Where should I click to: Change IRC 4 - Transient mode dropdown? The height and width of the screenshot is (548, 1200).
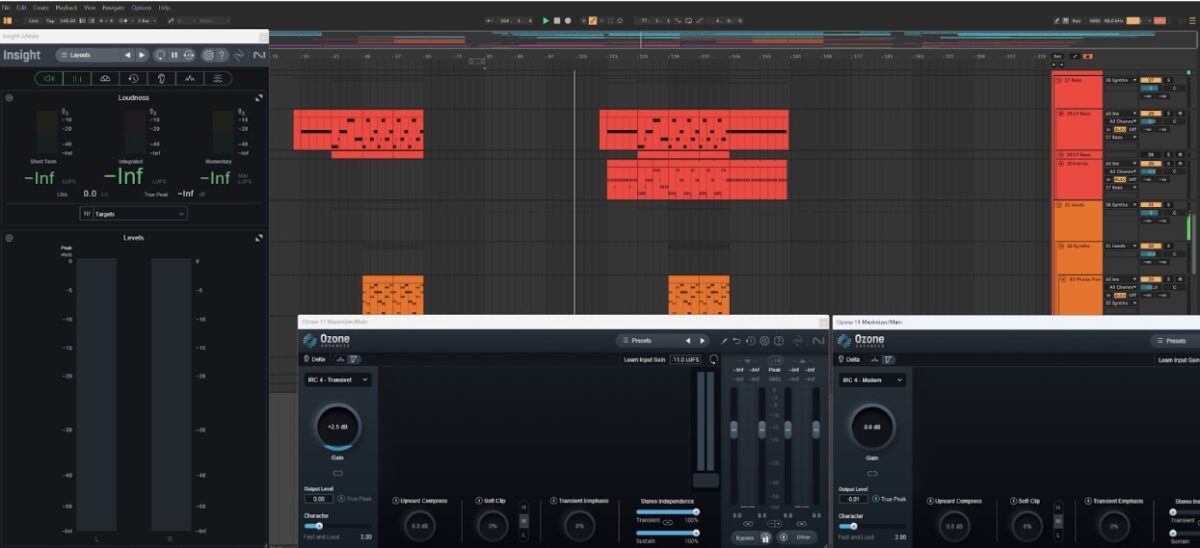[x=338, y=380]
